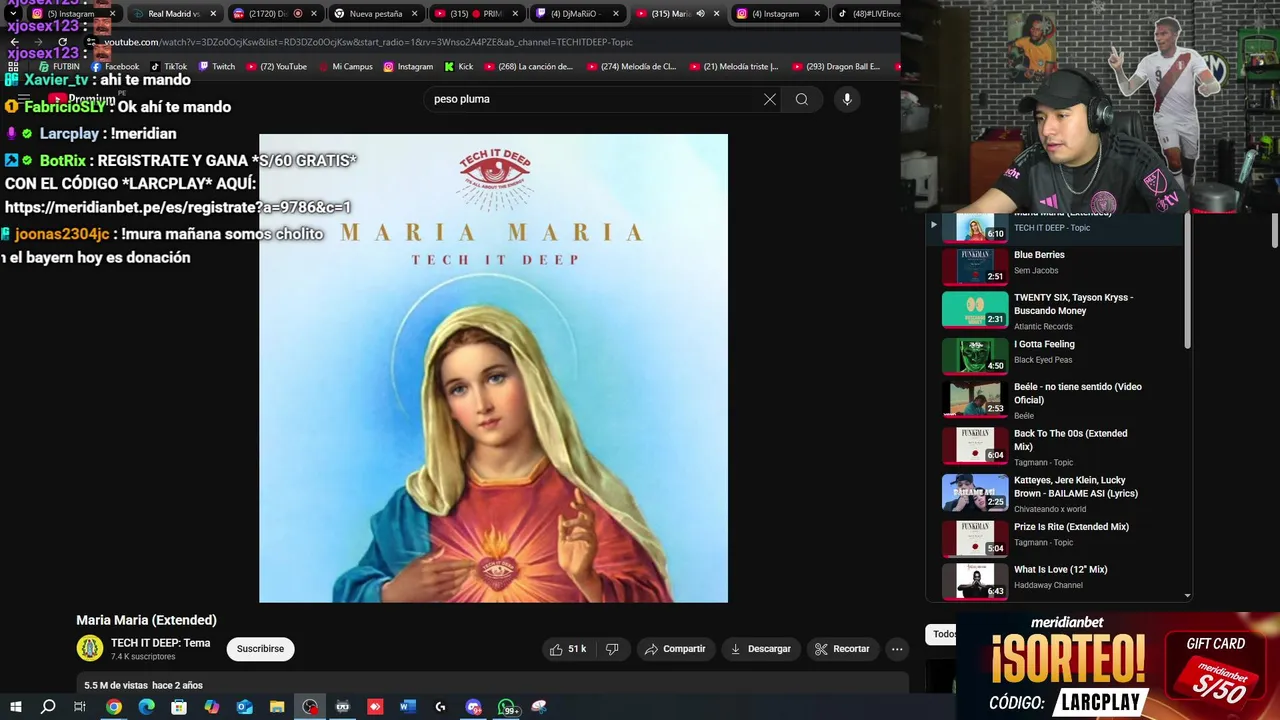Reload the page with the refresh icon
Image resolution: width=1280 pixels, height=720 pixels.
click(x=62, y=42)
